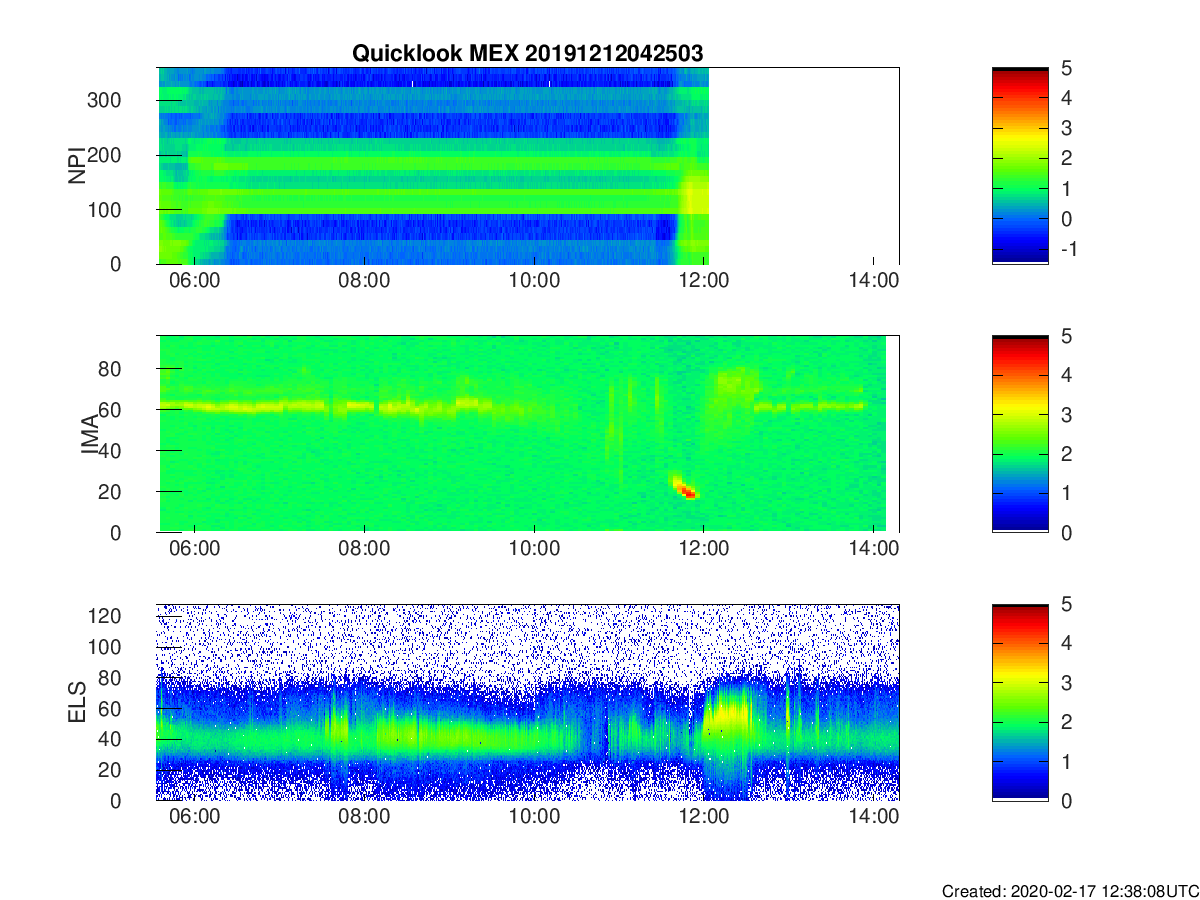Click the '08:00' tick under NPI plot
Viewport: 1200px width, 900px height.
pos(364,281)
